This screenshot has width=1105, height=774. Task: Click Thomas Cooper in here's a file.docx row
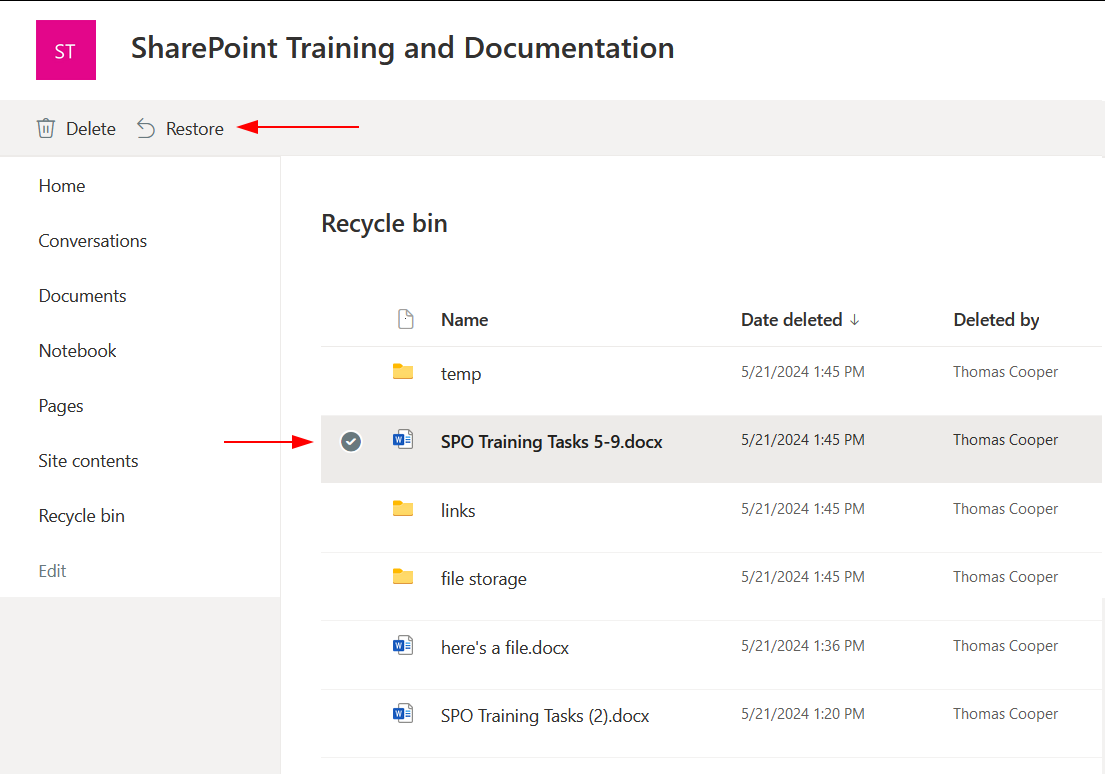point(1006,646)
